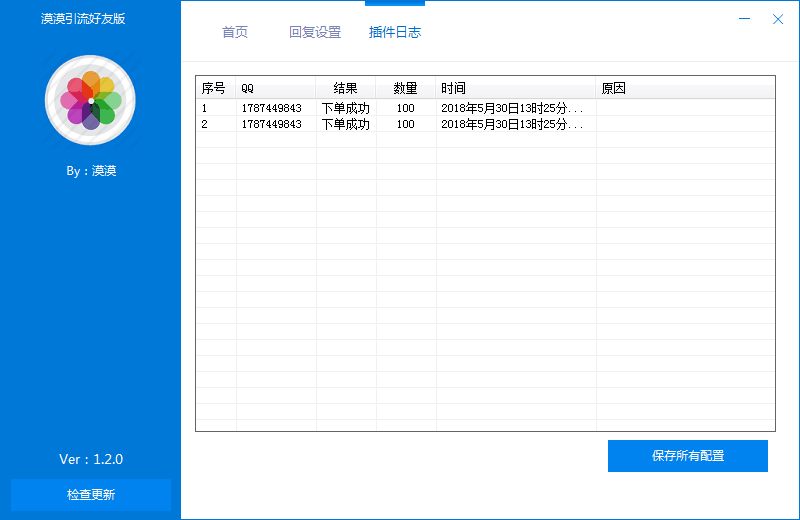Select the first row's QQ number 1787449843
The image size is (800, 520).
[x=271, y=108]
